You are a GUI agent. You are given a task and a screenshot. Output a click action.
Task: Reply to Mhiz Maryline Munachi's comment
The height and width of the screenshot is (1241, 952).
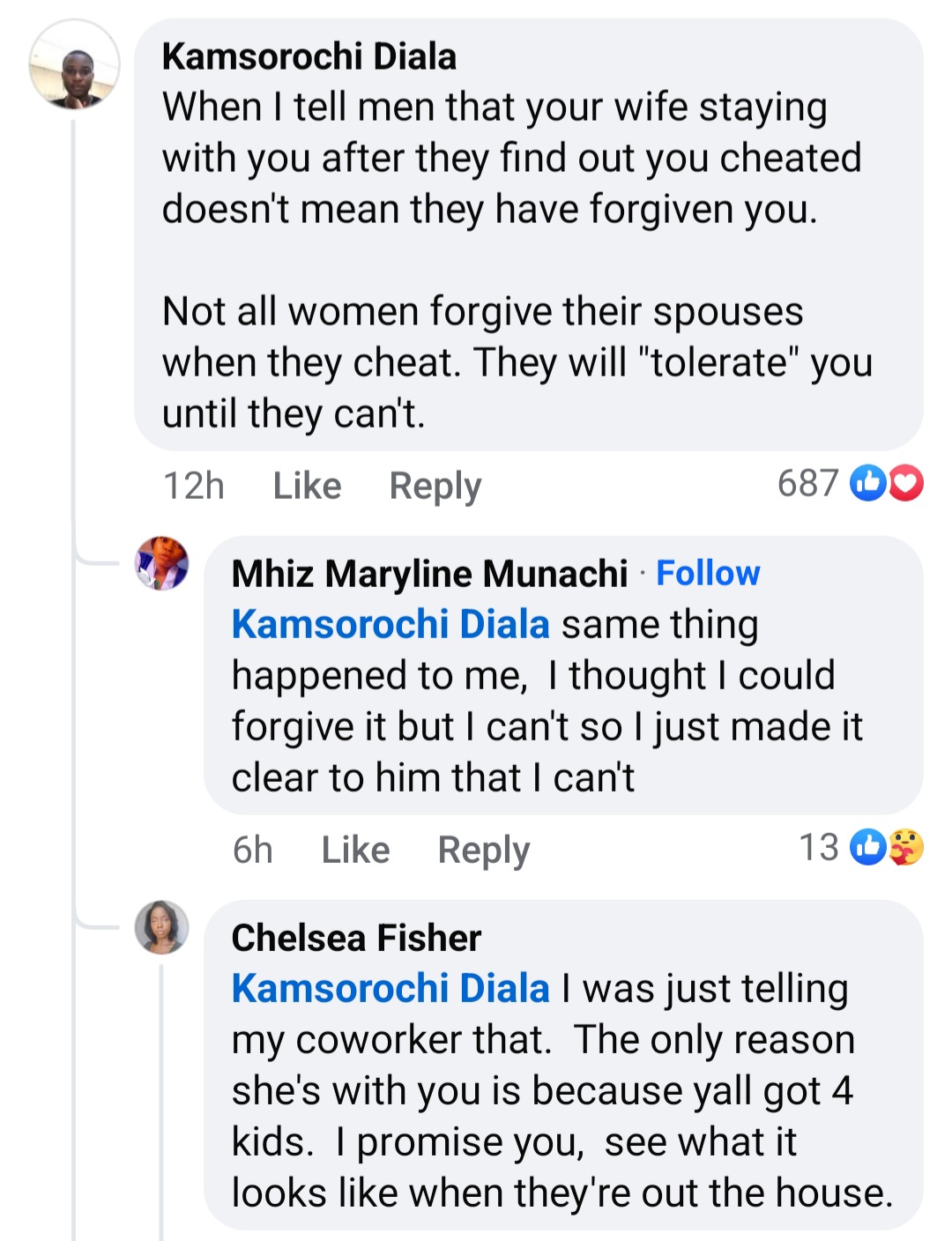pyautogui.click(x=484, y=850)
